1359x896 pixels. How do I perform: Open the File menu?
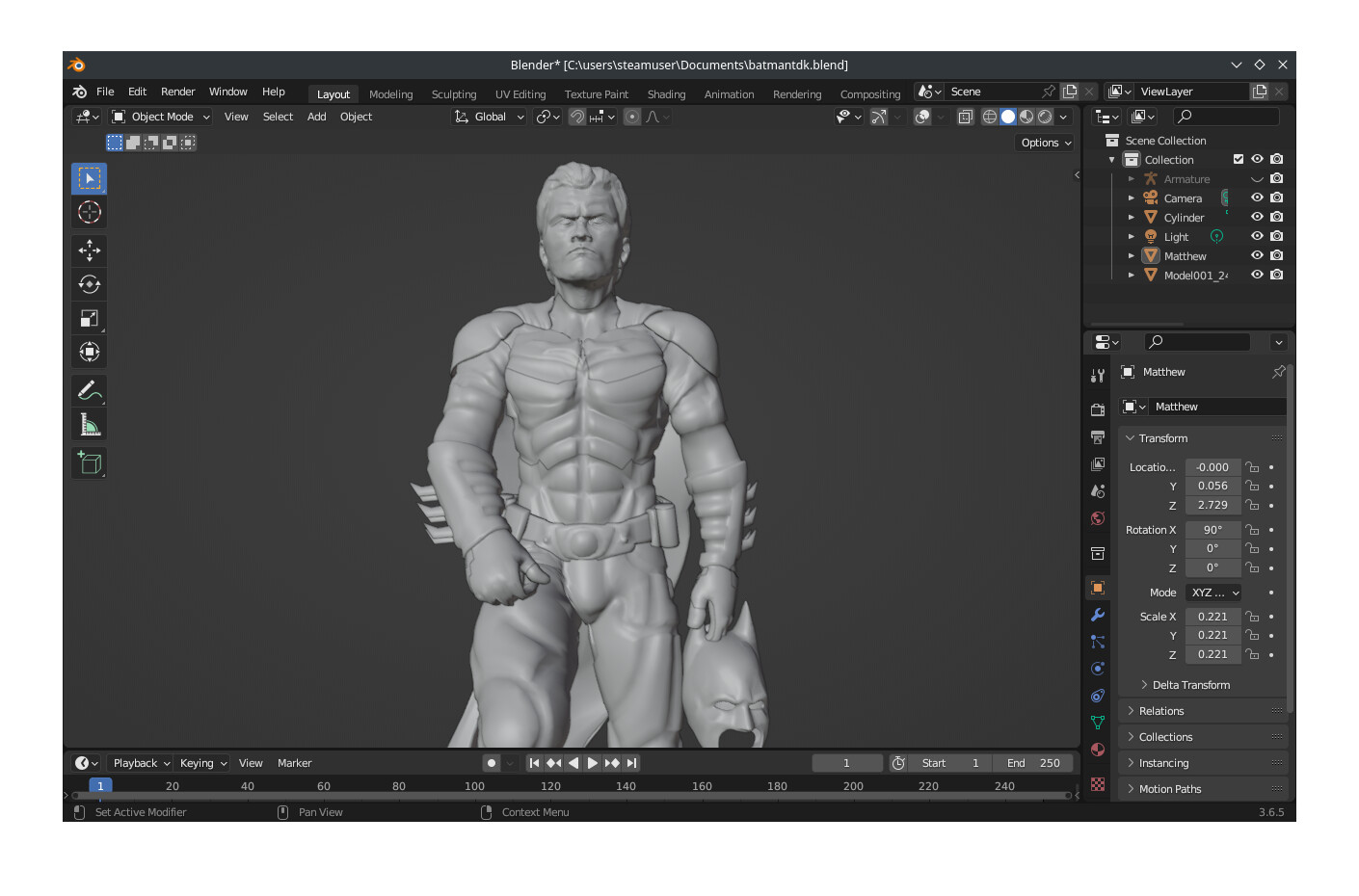(x=105, y=92)
